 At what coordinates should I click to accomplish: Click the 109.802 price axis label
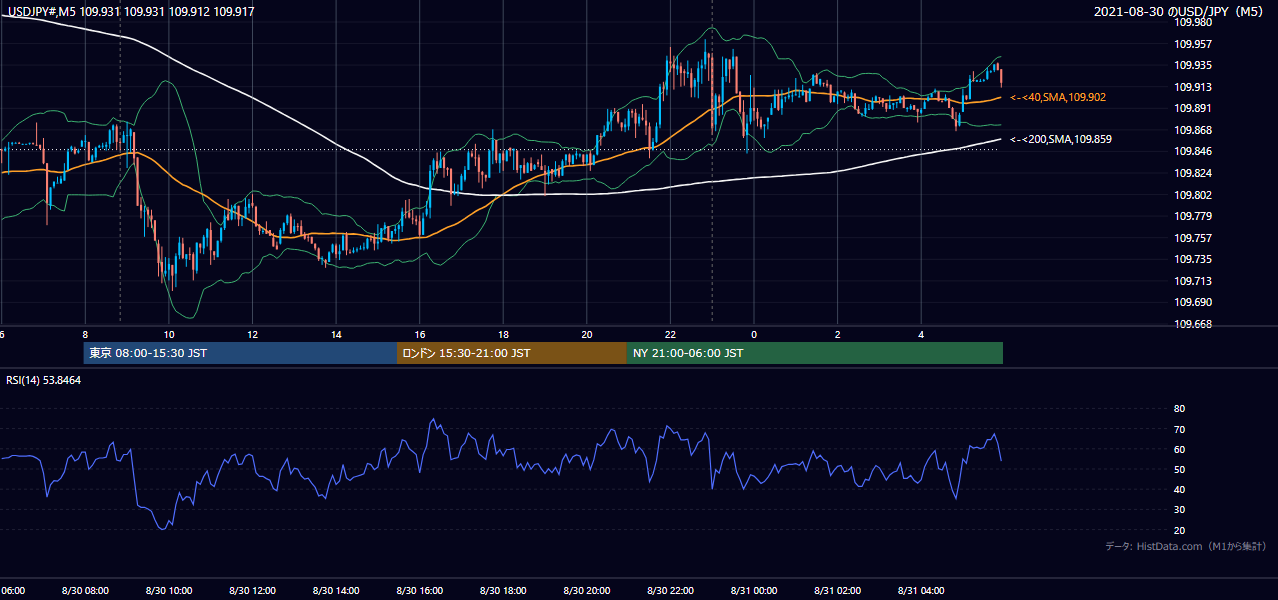pyautogui.click(x=1193, y=196)
